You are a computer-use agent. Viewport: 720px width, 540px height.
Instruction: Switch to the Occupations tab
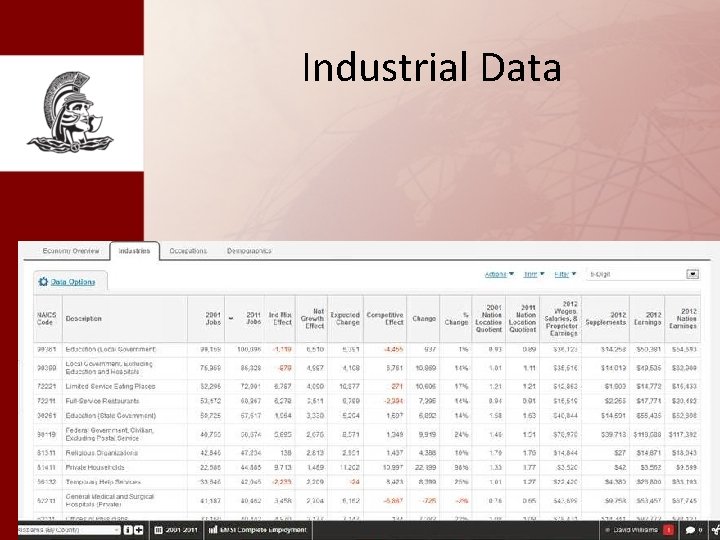pos(188,251)
